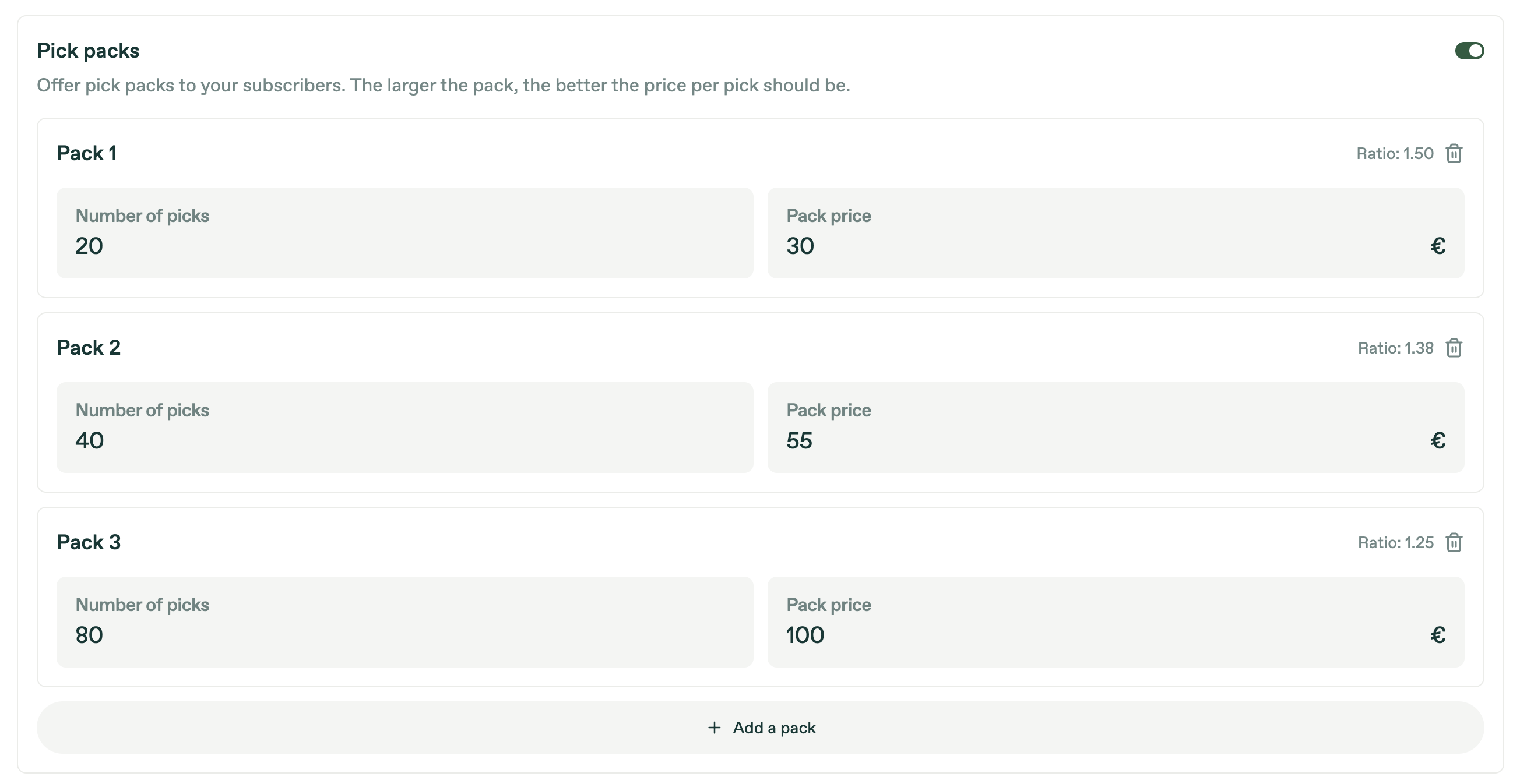Click the Ratio: 1.38 label
Screen dimensions: 1520x784
click(x=1395, y=348)
